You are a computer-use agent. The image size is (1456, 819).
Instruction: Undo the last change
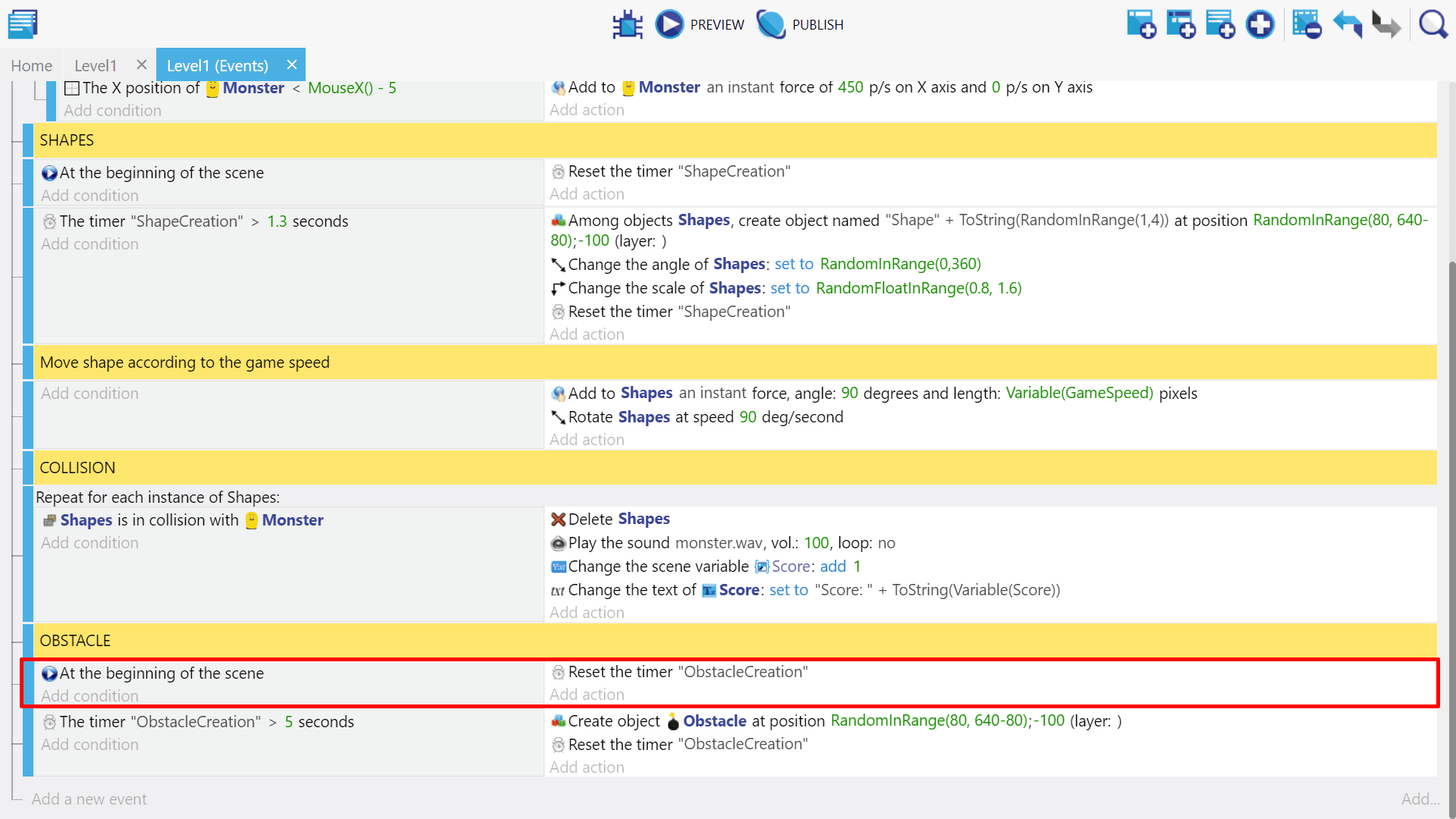point(1348,24)
